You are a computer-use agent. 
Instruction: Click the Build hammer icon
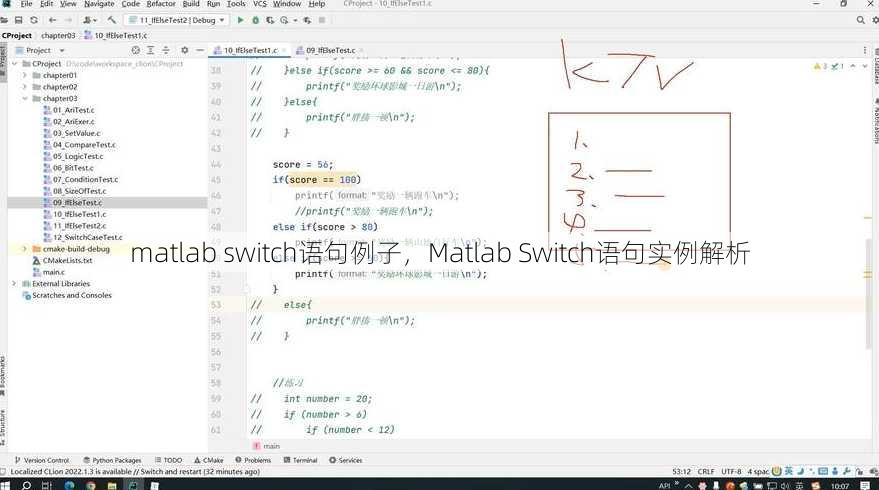pyautogui.click(x=112, y=20)
